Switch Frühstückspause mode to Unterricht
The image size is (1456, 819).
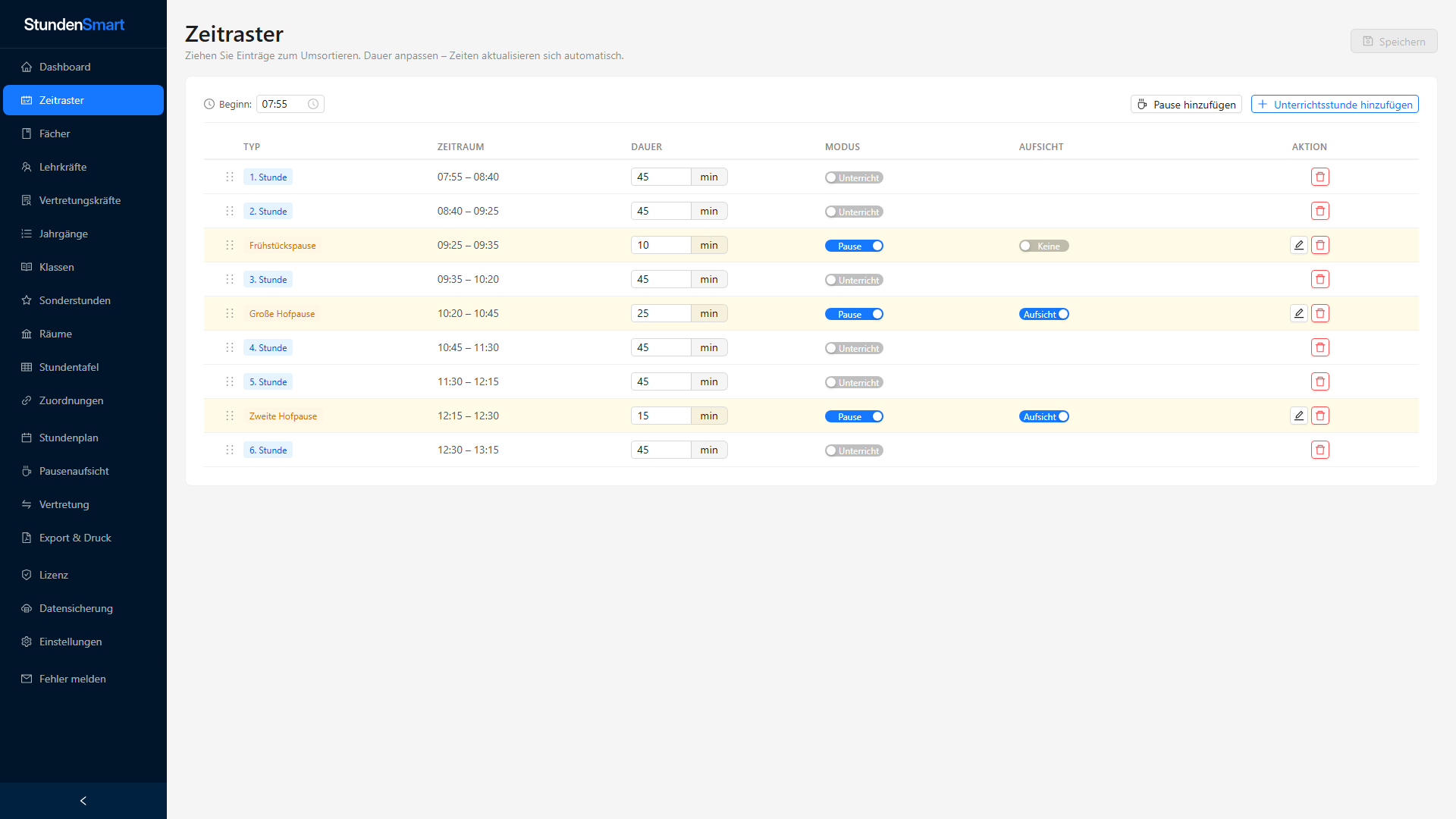pos(854,246)
